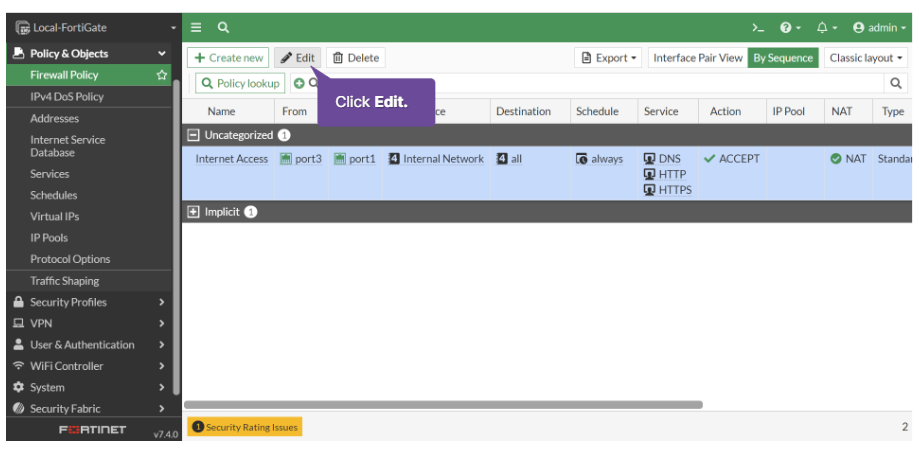
Task: Sort by IP Pool column header
Action: [788, 111]
